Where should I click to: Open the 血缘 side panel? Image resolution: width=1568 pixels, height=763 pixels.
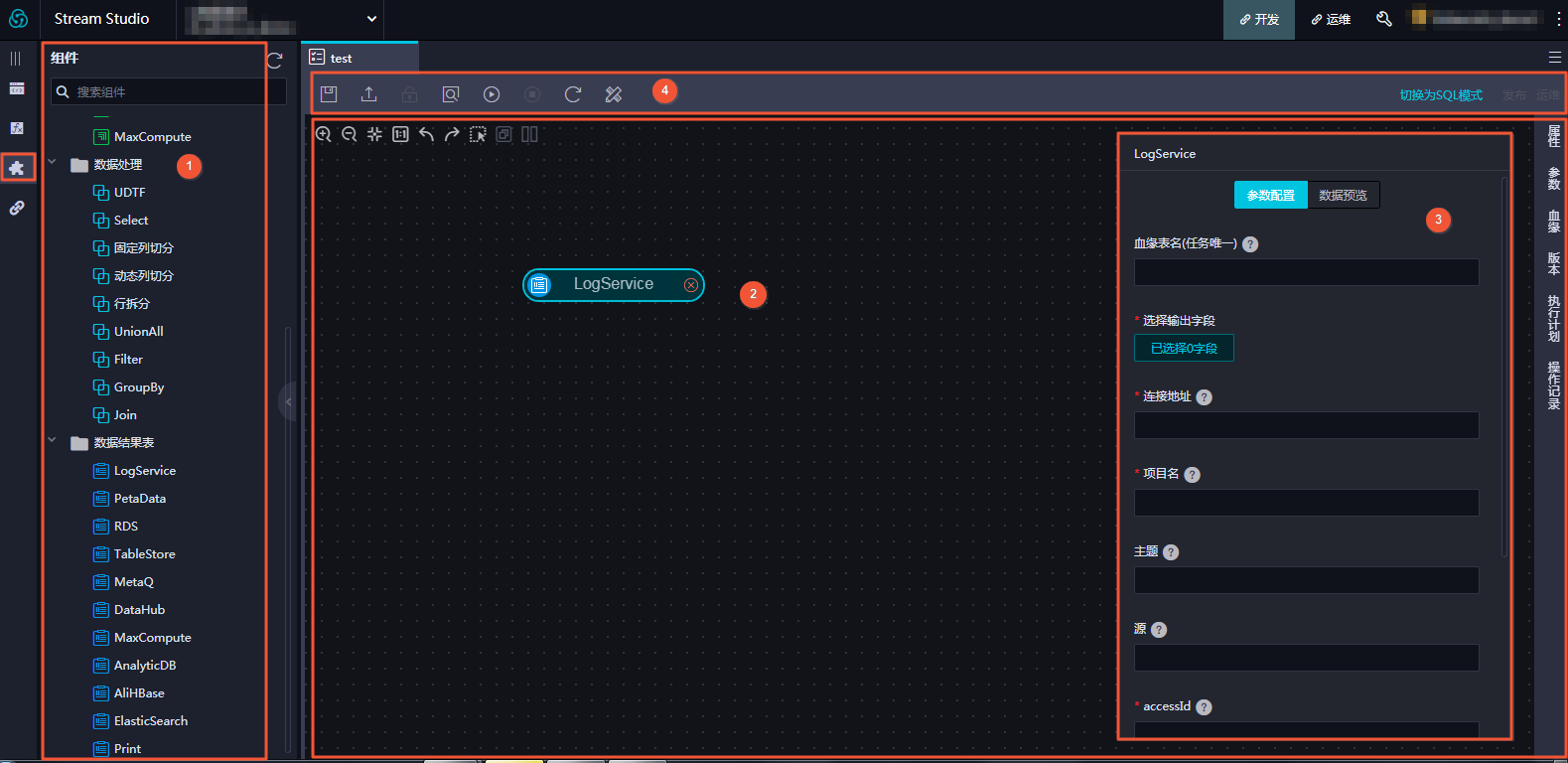pos(1554,221)
